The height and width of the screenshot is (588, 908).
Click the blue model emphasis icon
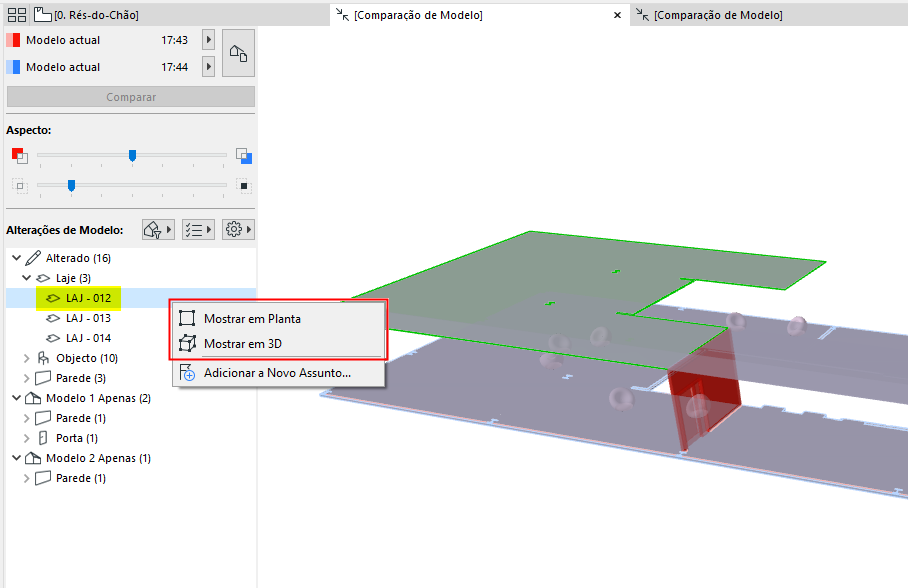pyautogui.click(x=244, y=155)
